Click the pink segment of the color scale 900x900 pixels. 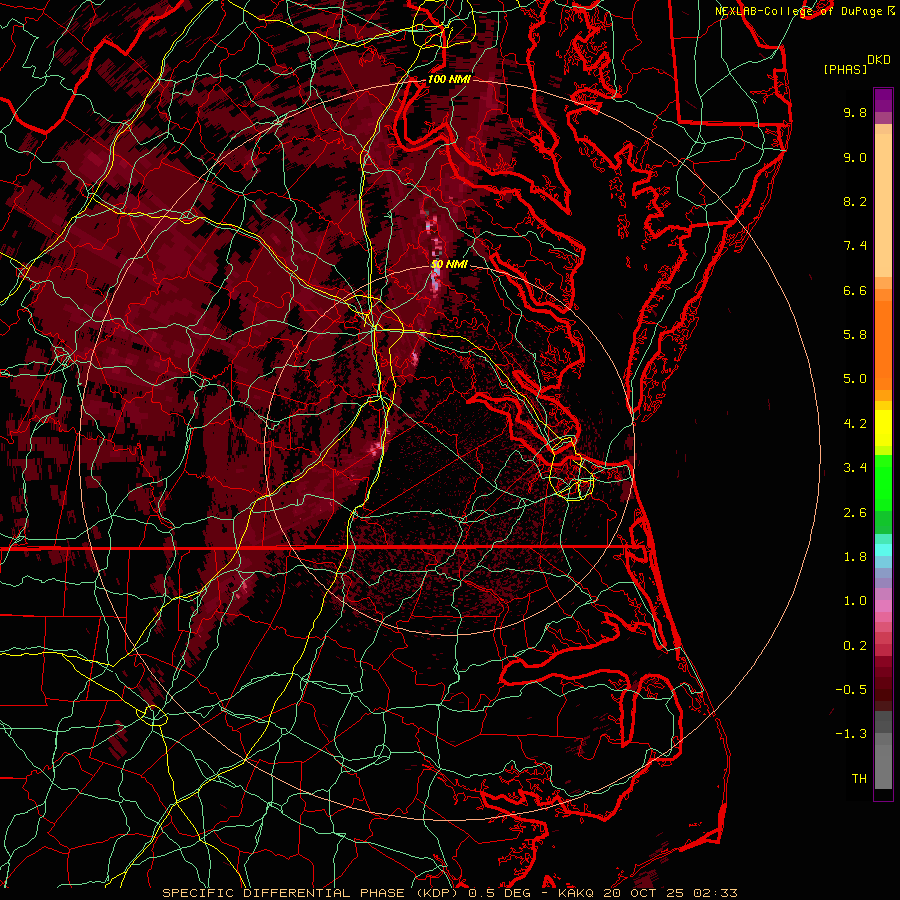(883, 606)
